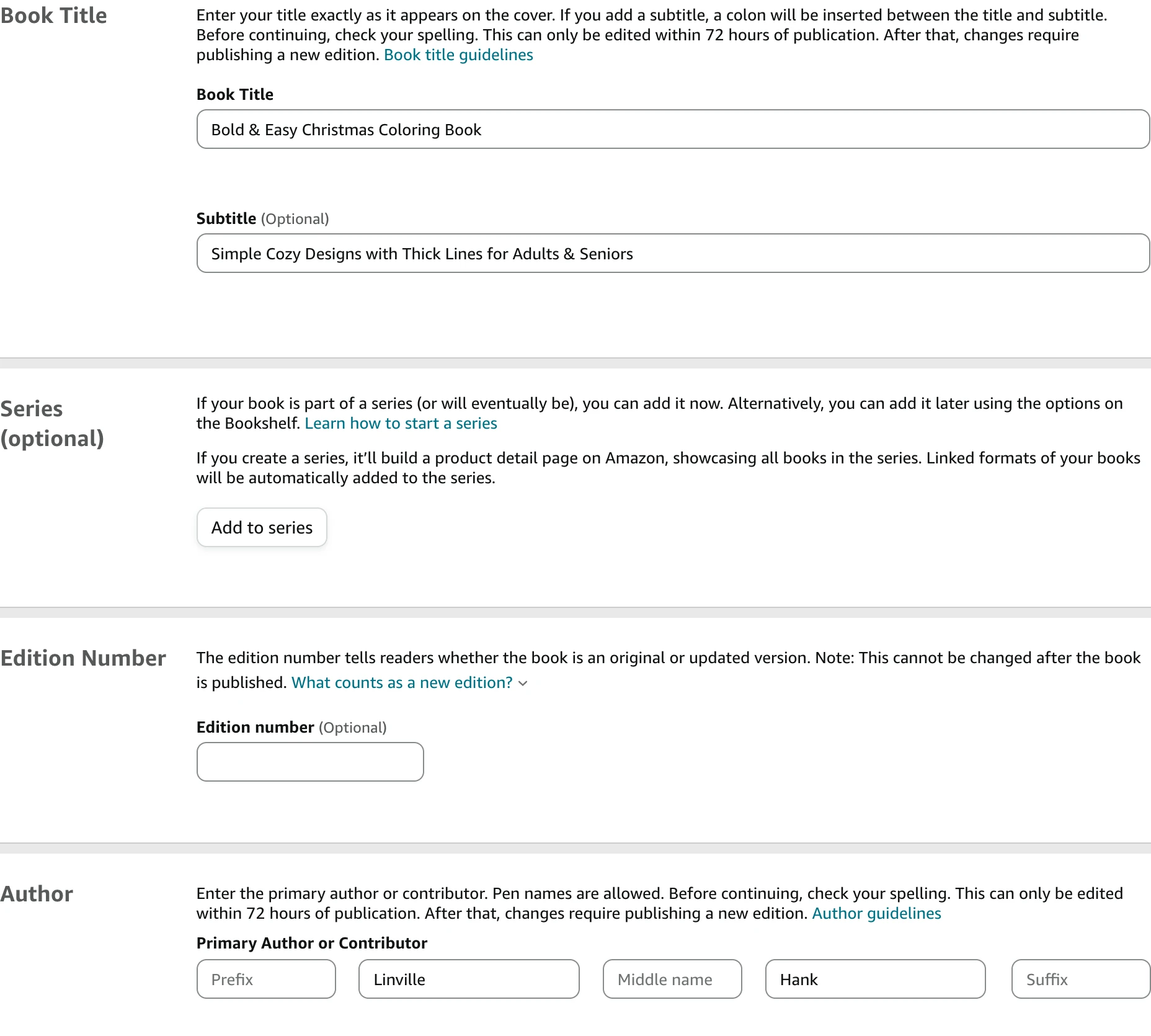Expand What counts as a new edition
This screenshot has height=1036, width=1151.
point(402,682)
